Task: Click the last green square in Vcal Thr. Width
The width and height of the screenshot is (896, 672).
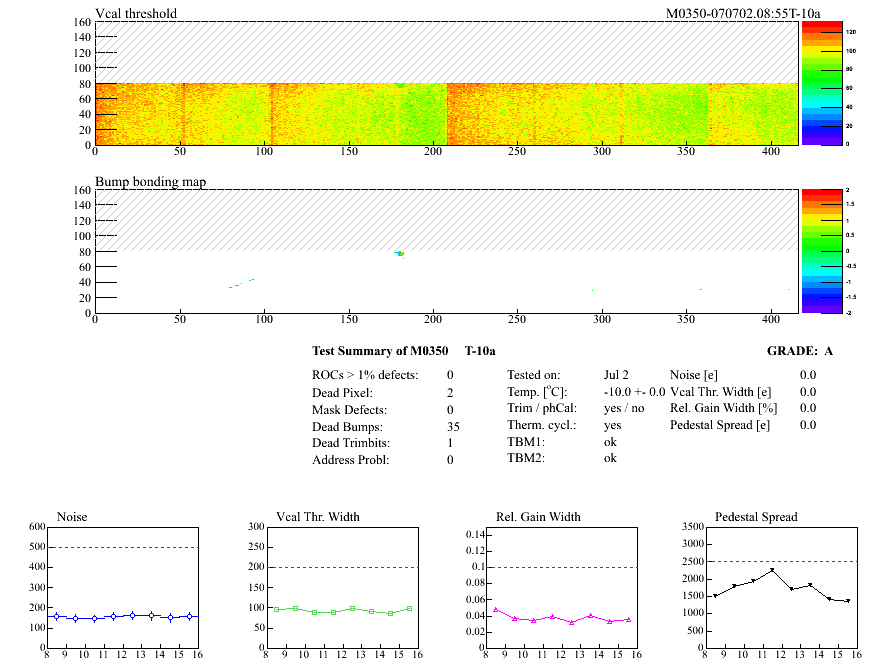Action: [x=409, y=608]
